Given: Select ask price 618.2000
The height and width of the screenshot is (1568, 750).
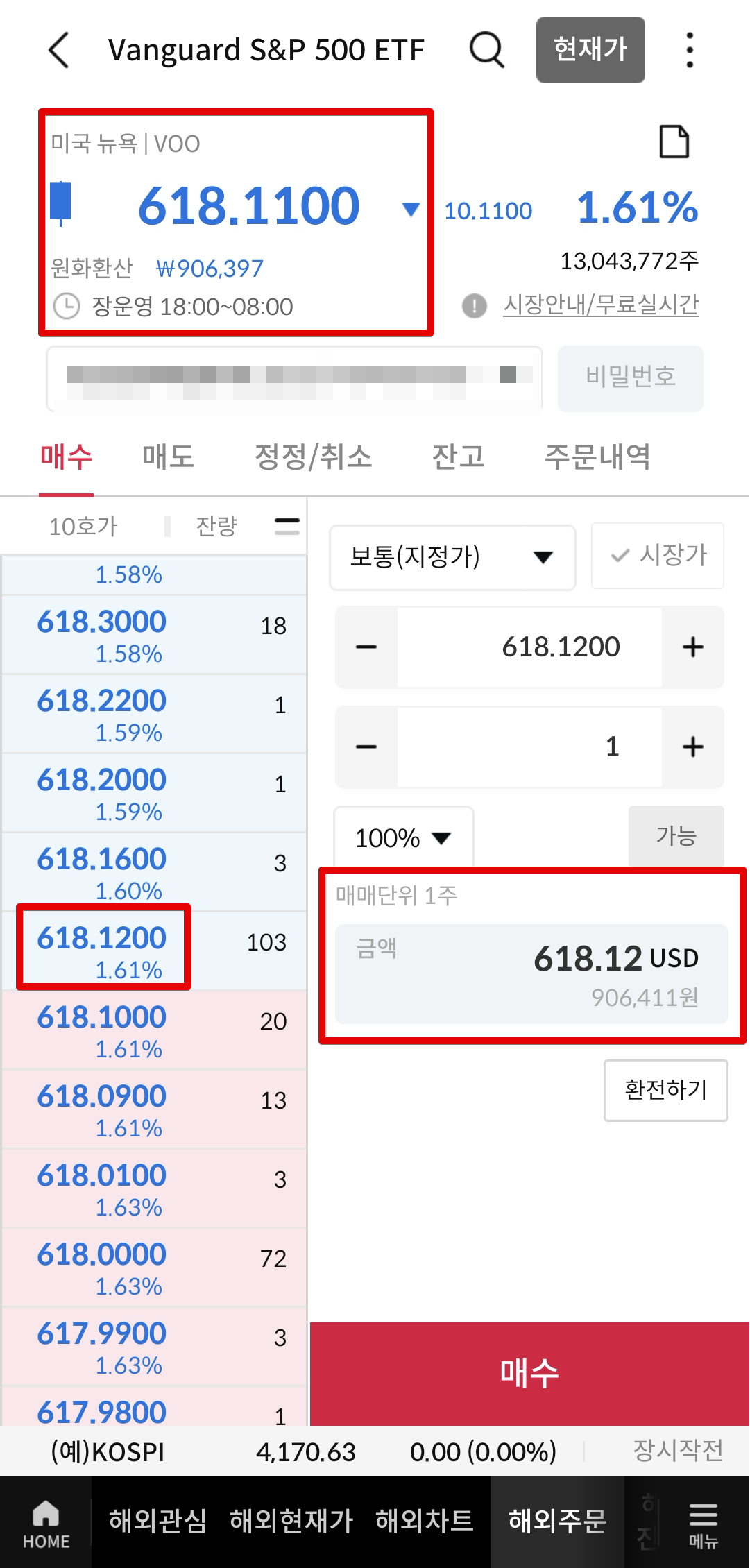Looking at the screenshot, I should click(102, 781).
